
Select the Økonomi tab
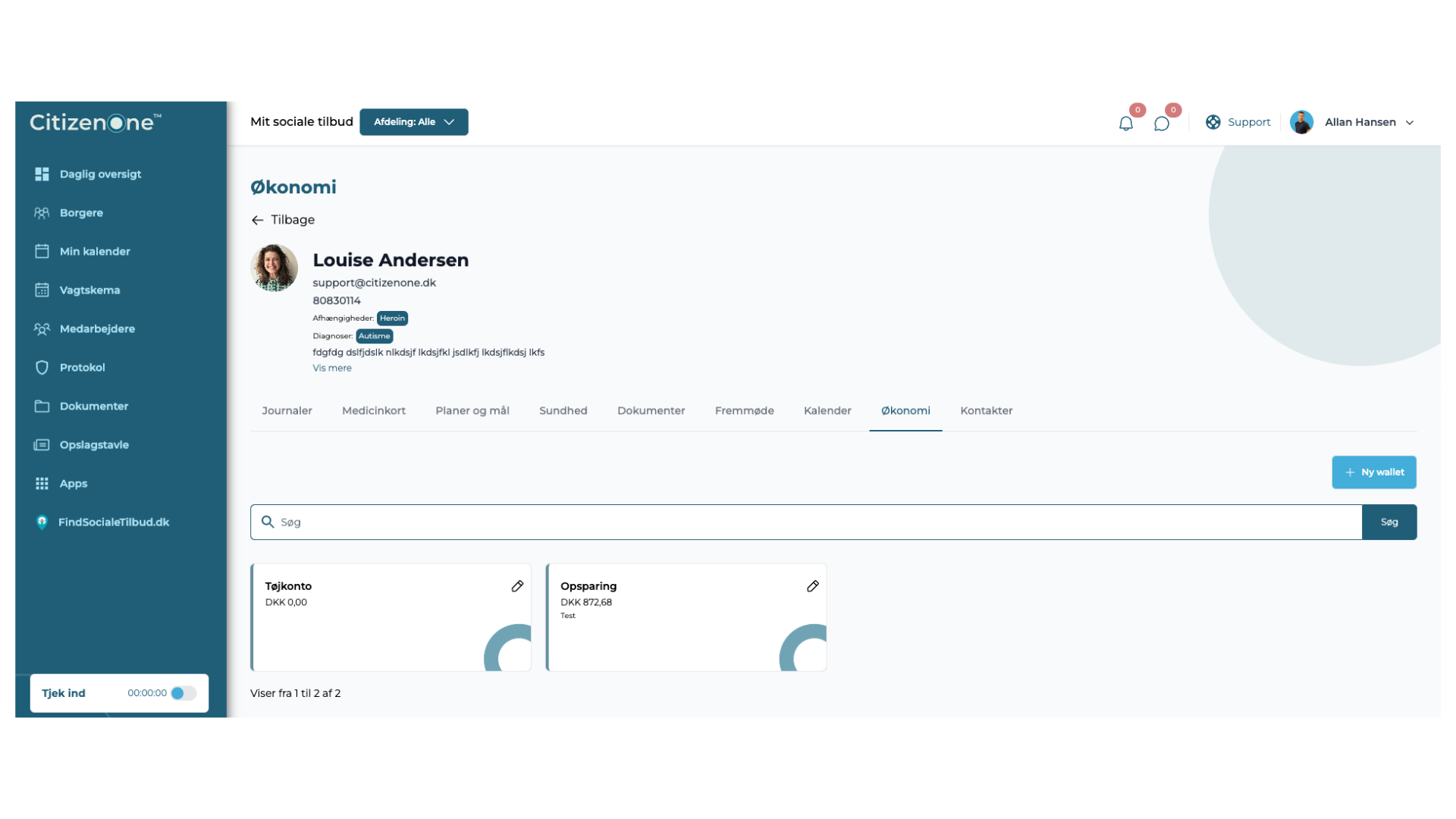pos(905,411)
